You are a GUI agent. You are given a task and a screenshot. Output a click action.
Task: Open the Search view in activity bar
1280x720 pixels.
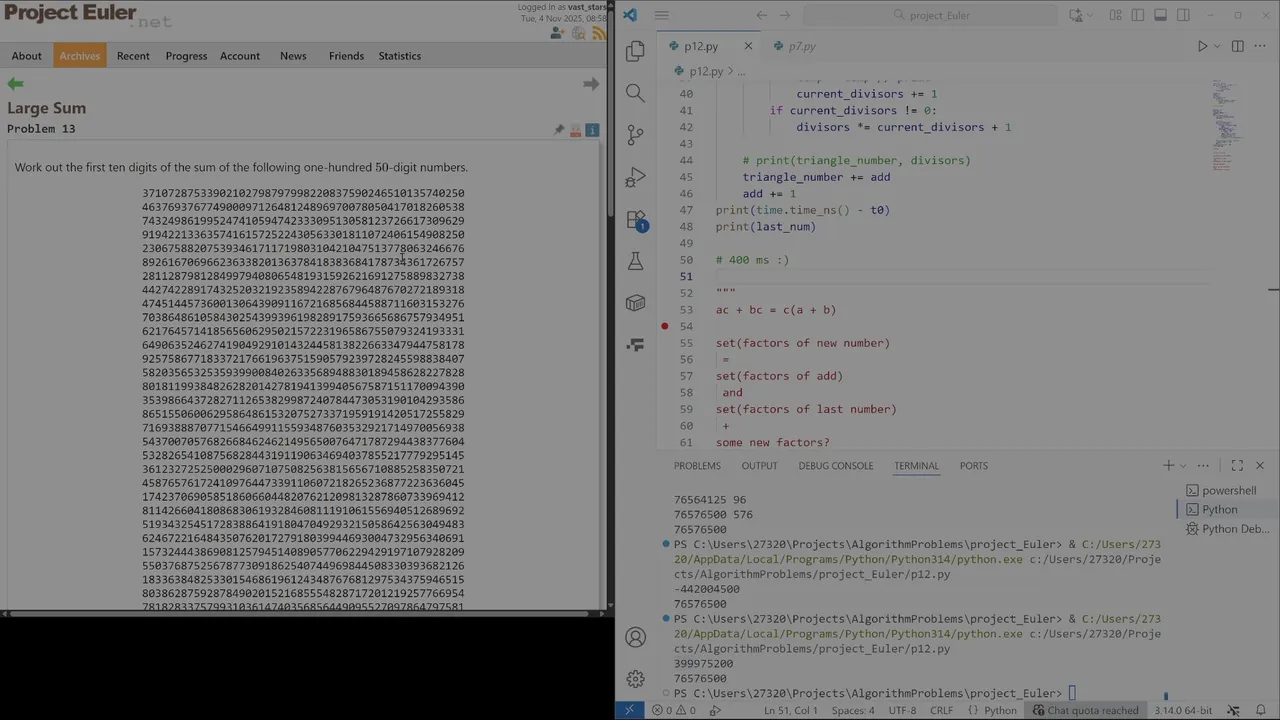tap(635, 93)
